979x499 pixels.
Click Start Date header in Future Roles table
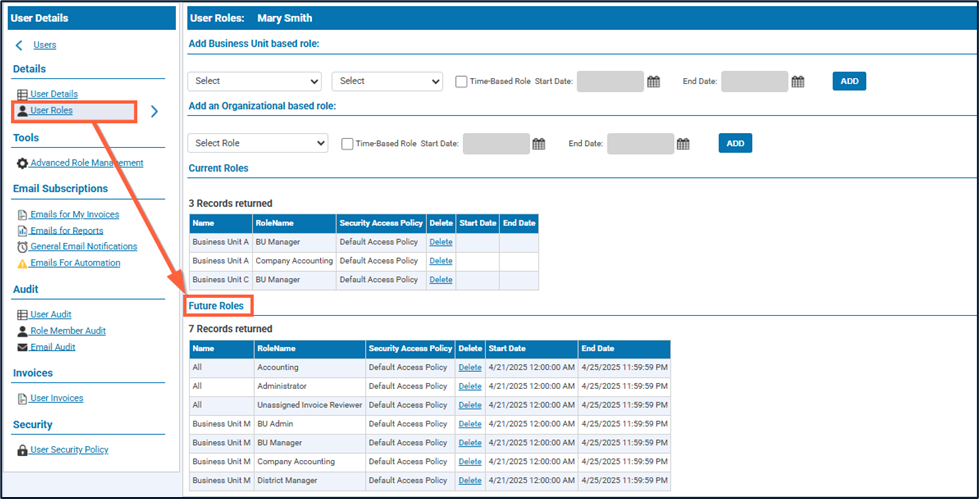(x=532, y=348)
